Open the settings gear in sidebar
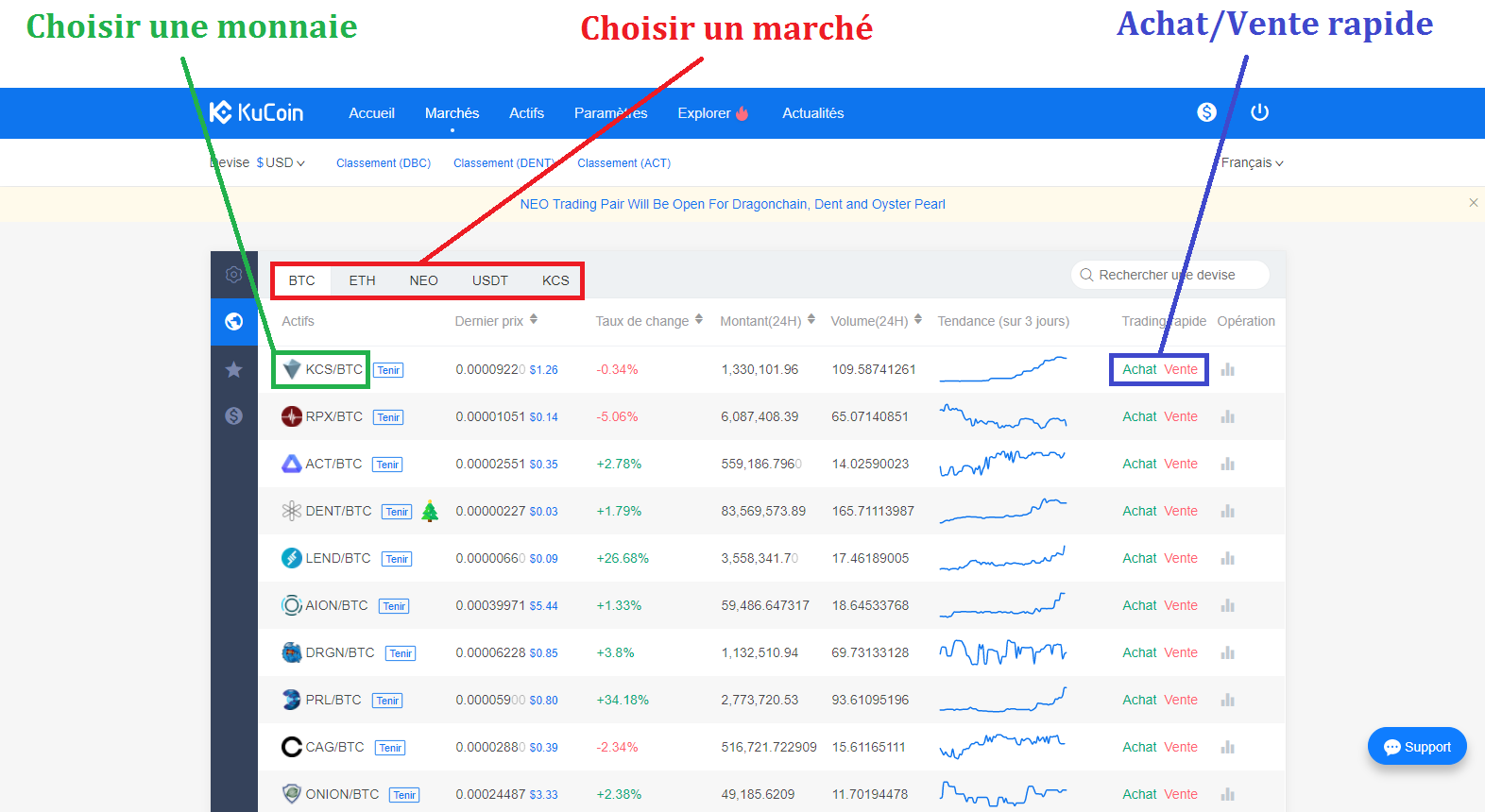The height and width of the screenshot is (812, 1485). pyautogui.click(x=233, y=275)
